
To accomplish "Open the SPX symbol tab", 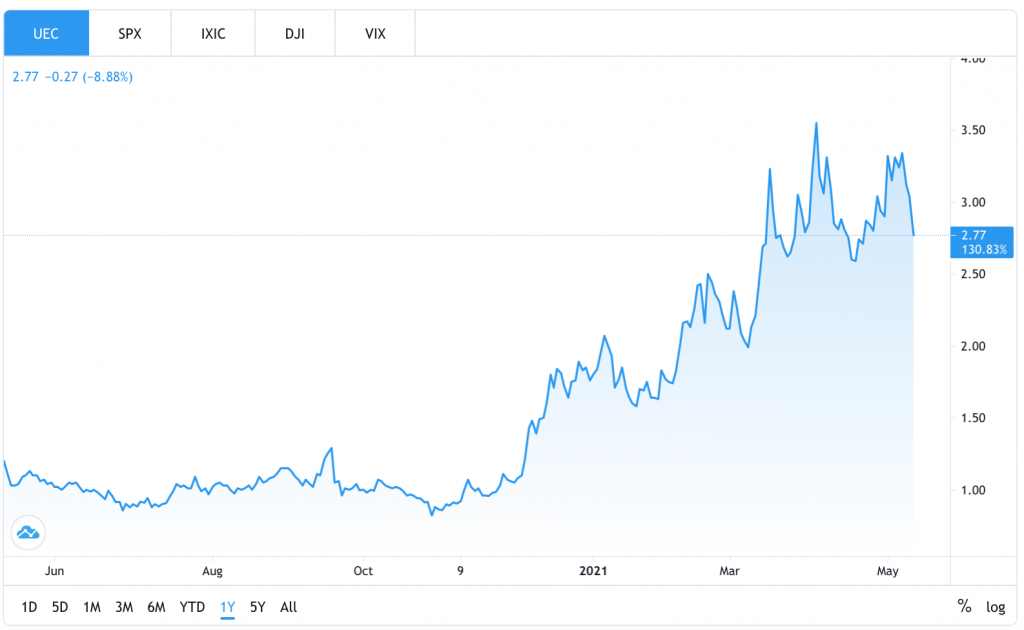I will coord(130,33).
